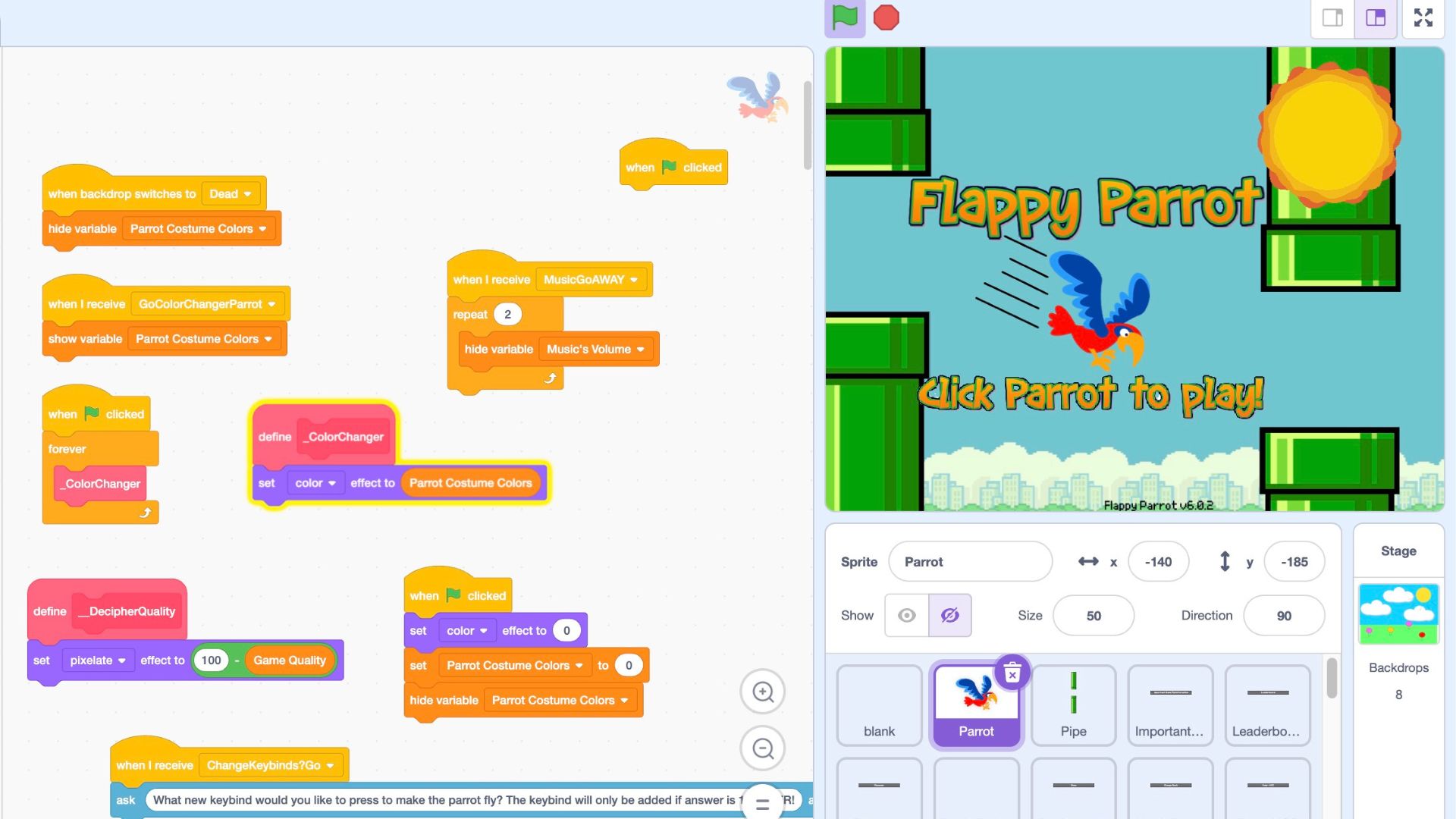The image size is (1456, 819).
Task: Click the ask question text field
Action: (x=474, y=801)
